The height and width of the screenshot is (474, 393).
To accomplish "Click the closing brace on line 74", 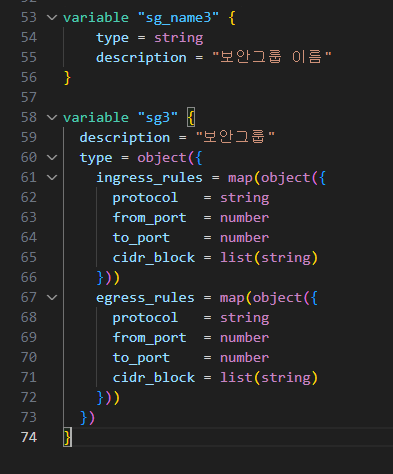I will (67, 437).
